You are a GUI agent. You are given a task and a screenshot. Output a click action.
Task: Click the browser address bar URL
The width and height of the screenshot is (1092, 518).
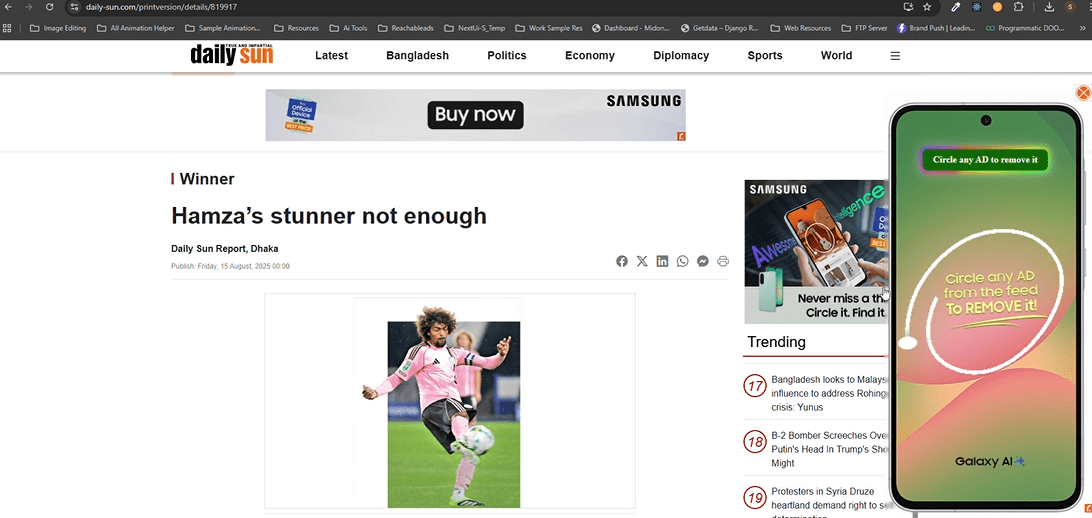point(160,7)
